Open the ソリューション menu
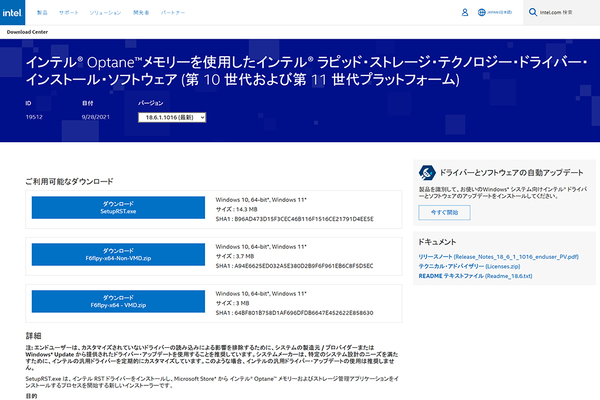This screenshot has height=400, width=600. pos(105,13)
